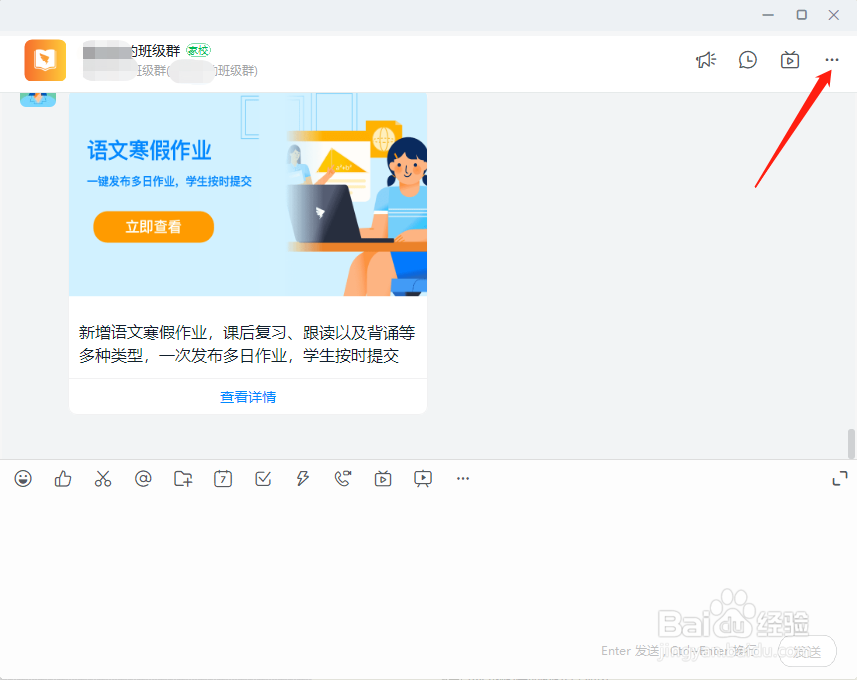This screenshot has height=680, width=857.
Task: Click the green 家校 tag badge
Action: 198,50
